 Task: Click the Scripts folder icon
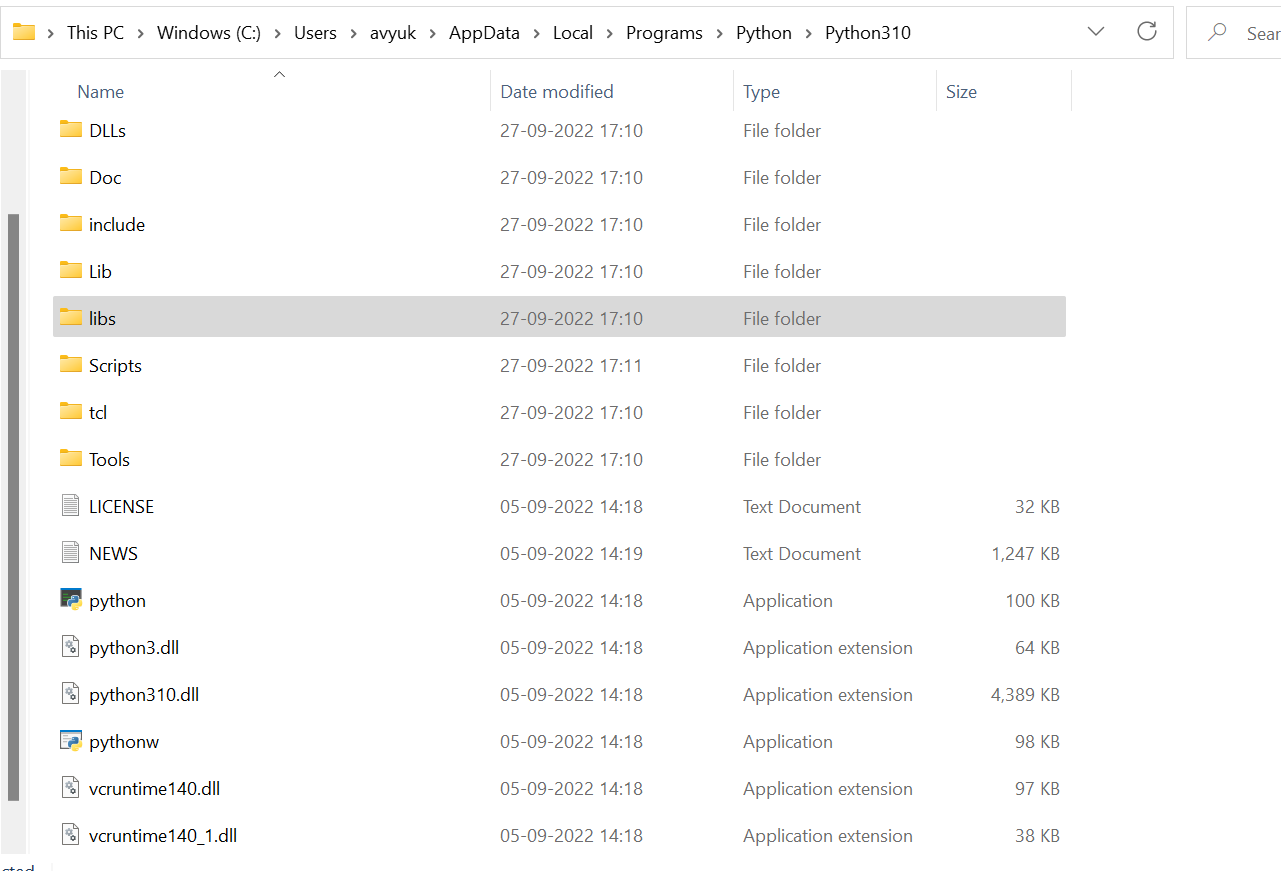tap(70, 365)
